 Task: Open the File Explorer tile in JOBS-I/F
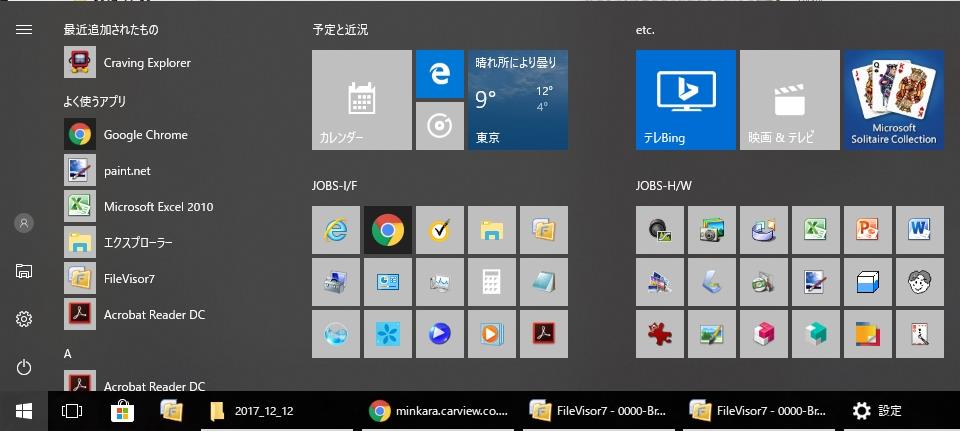492,230
